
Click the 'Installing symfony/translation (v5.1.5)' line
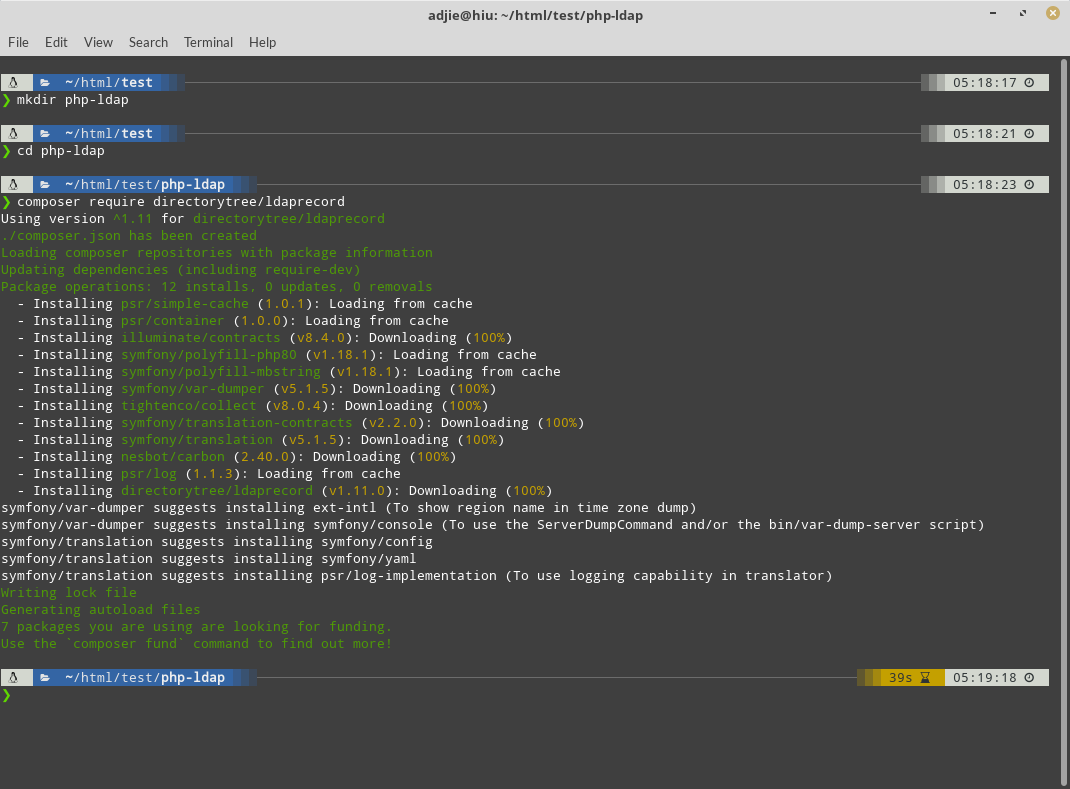(261, 440)
